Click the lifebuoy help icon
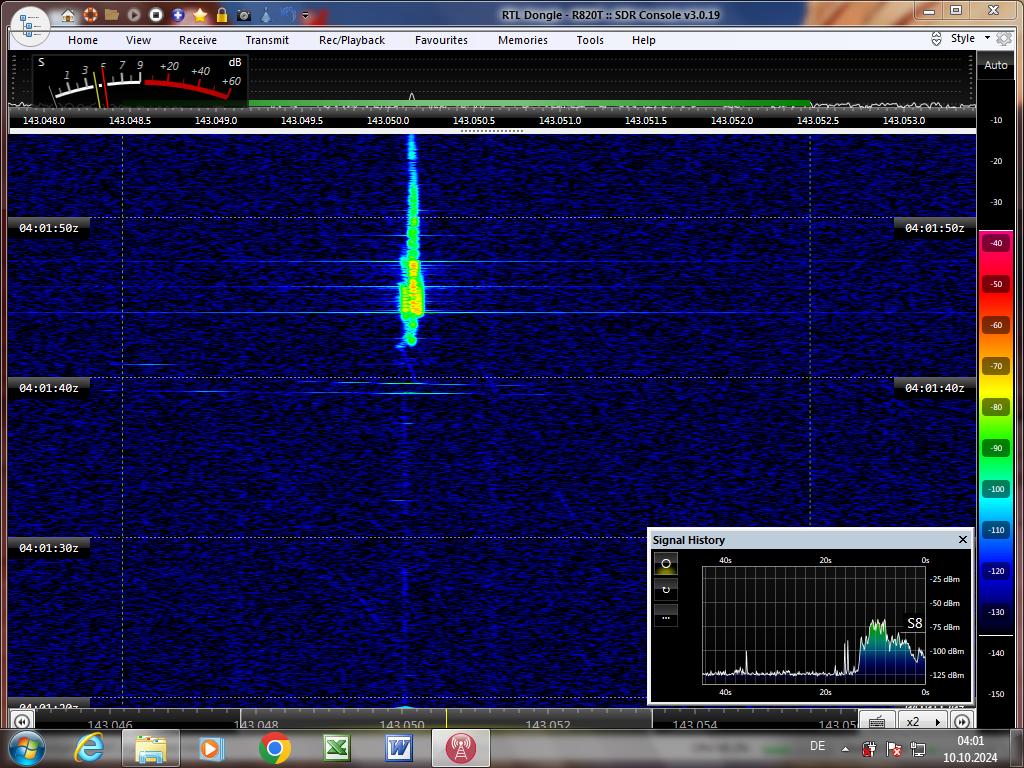1024x768 pixels. (x=90, y=14)
